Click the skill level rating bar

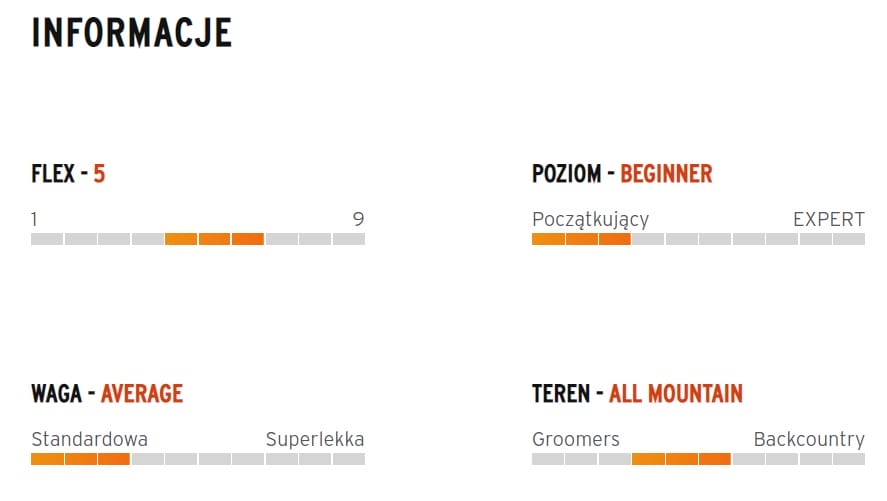[x=698, y=239]
